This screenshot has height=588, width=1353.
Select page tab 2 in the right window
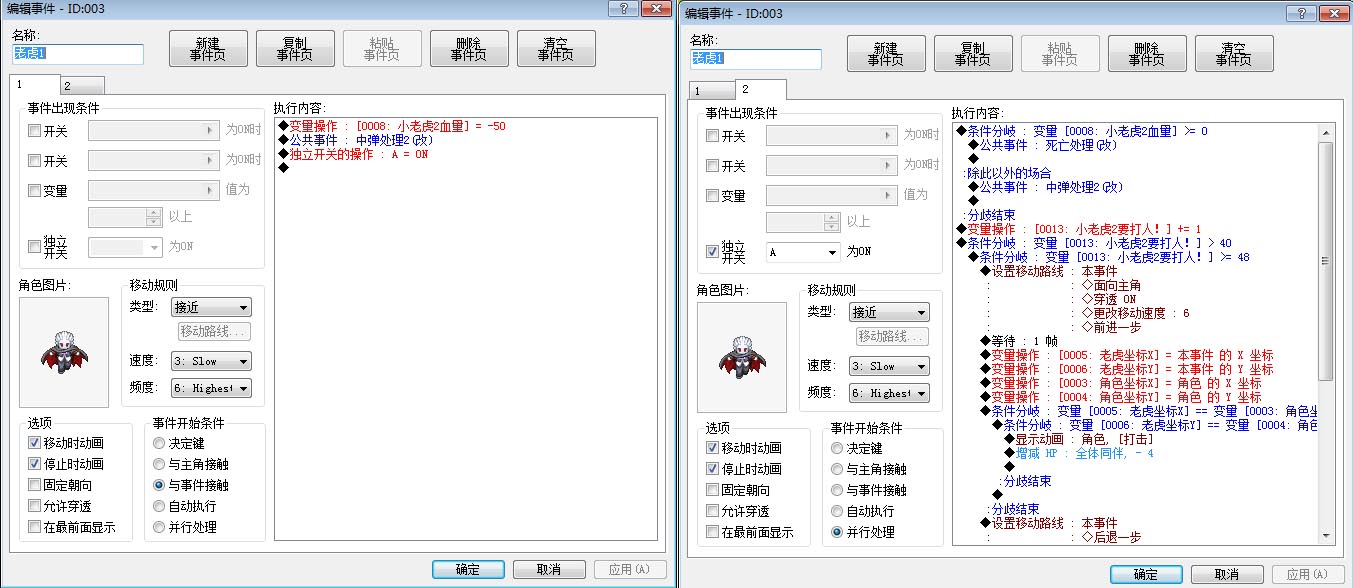[760, 89]
